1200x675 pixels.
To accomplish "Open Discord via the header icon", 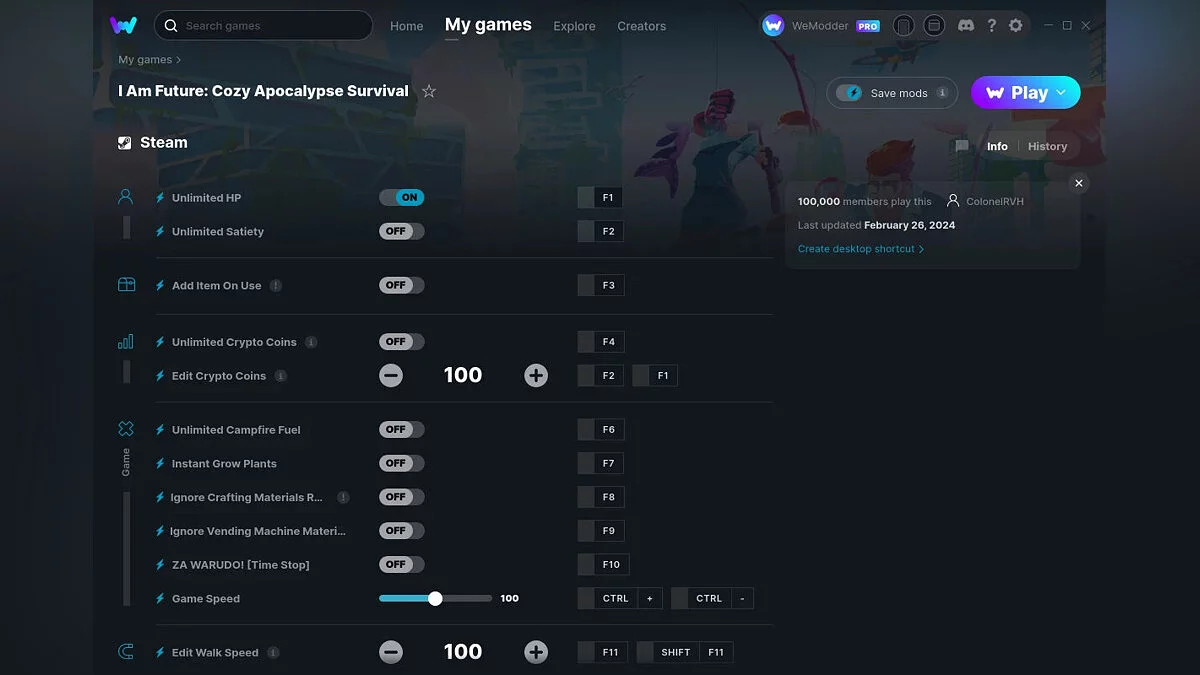I will tap(966, 25).
